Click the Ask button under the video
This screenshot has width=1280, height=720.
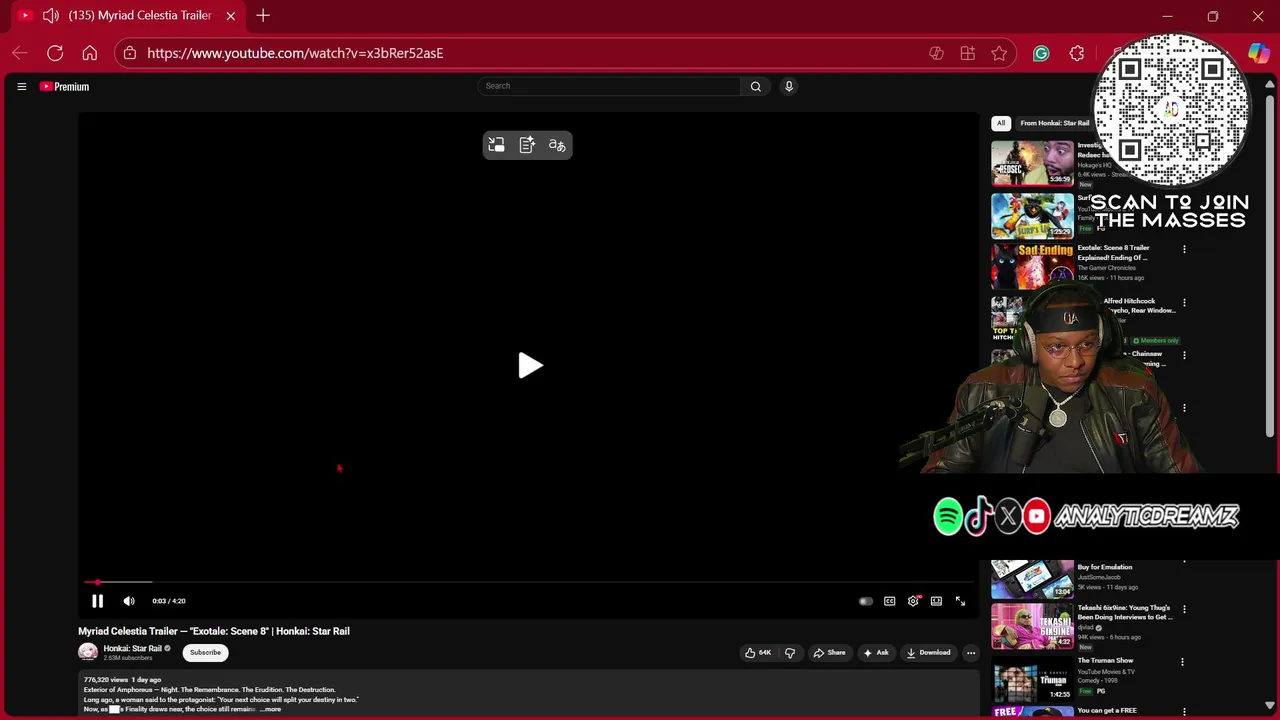click(x=876, y=653)
